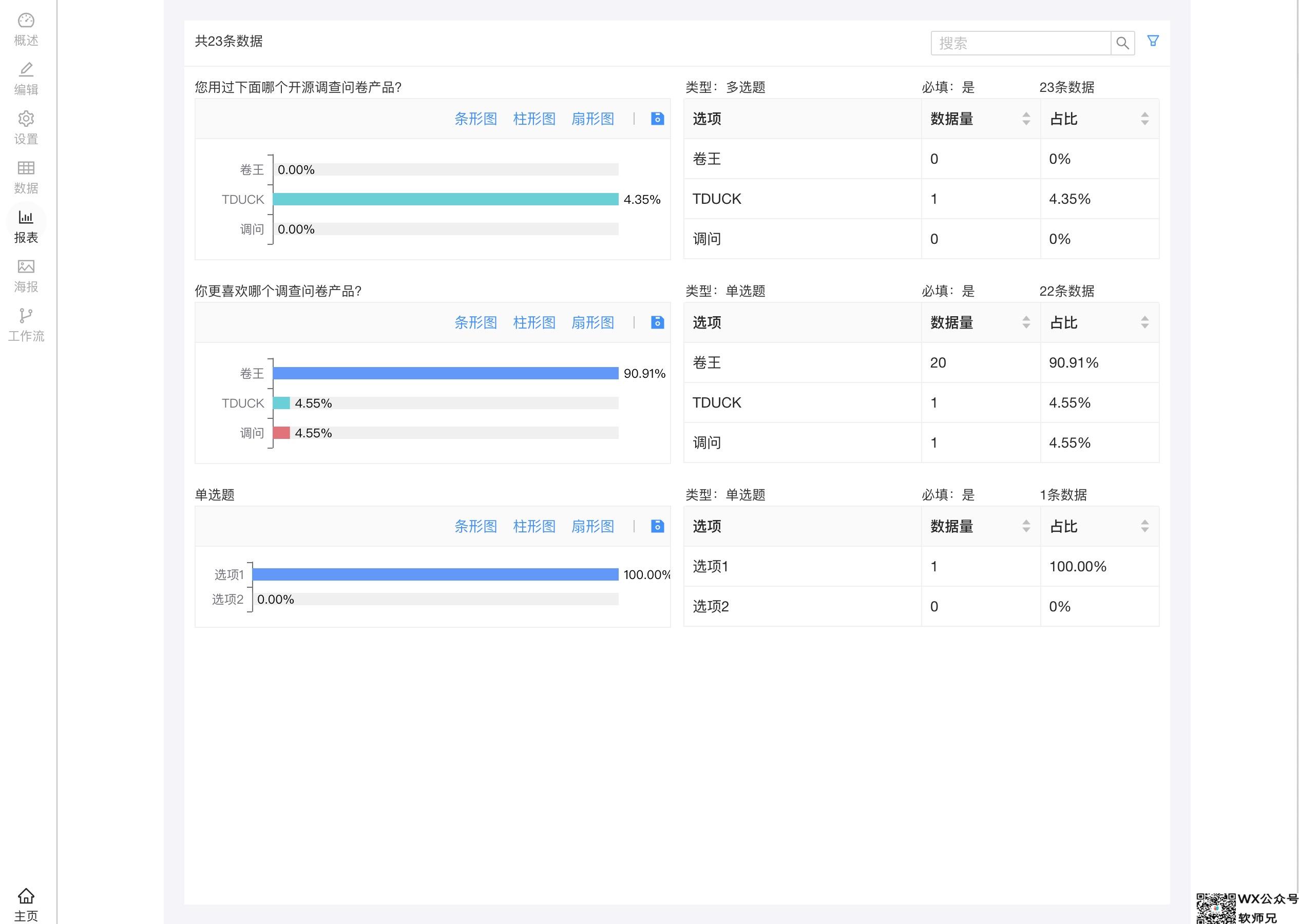Select 调问 cell in second question table
The width and height of the screenshot is (1299, 924).
click(803, 442)
